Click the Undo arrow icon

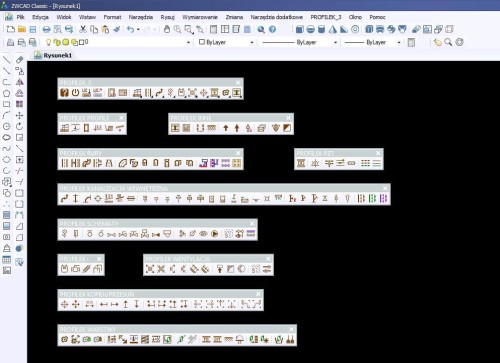pyautogui.click(x=130, y=29)
